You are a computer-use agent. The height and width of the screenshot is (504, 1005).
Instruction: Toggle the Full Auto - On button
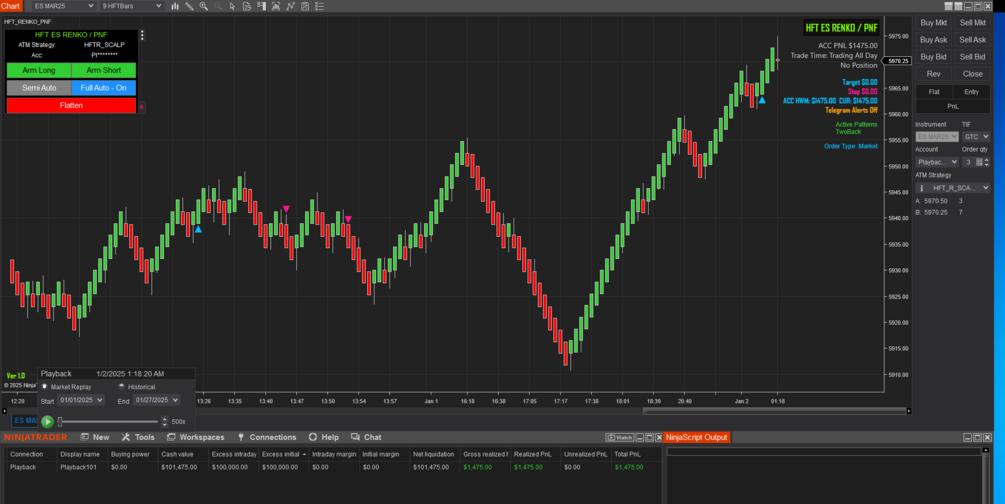point(104,87)
